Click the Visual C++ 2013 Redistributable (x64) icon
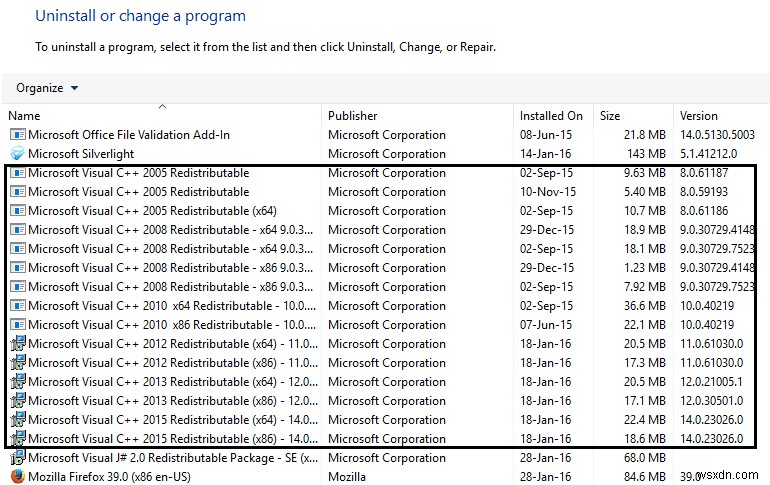The width and height of the screenshot is (770, 485). pos(18,382)
